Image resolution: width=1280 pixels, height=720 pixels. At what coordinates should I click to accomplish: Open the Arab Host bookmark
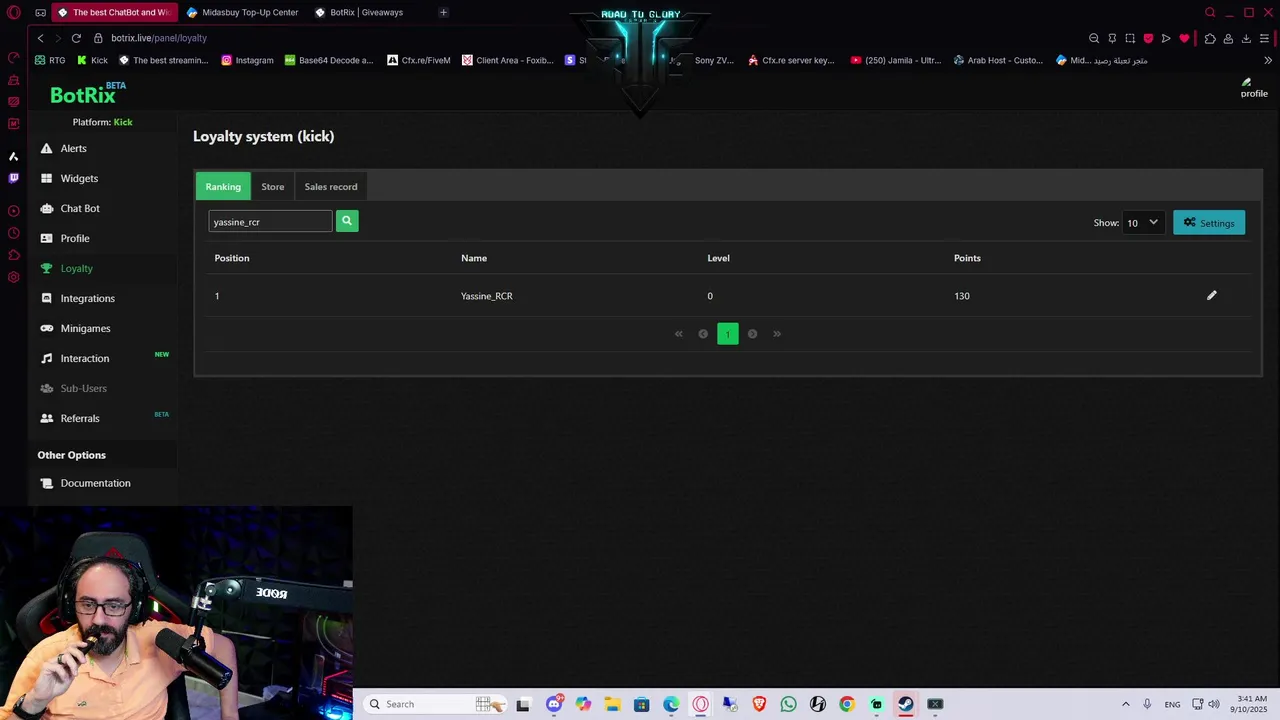(x=998, y=60)
